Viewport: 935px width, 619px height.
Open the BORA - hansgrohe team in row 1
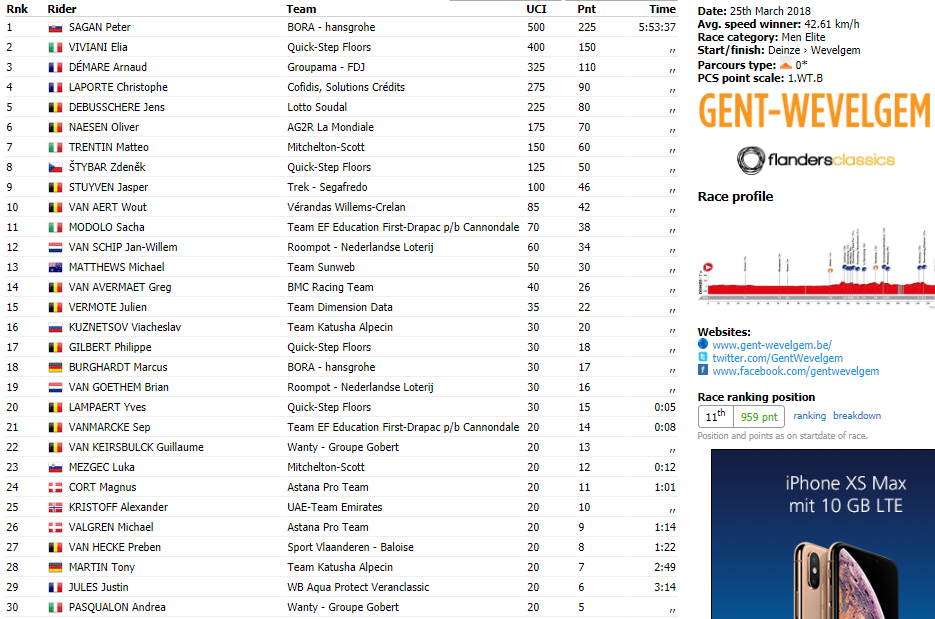331,27
